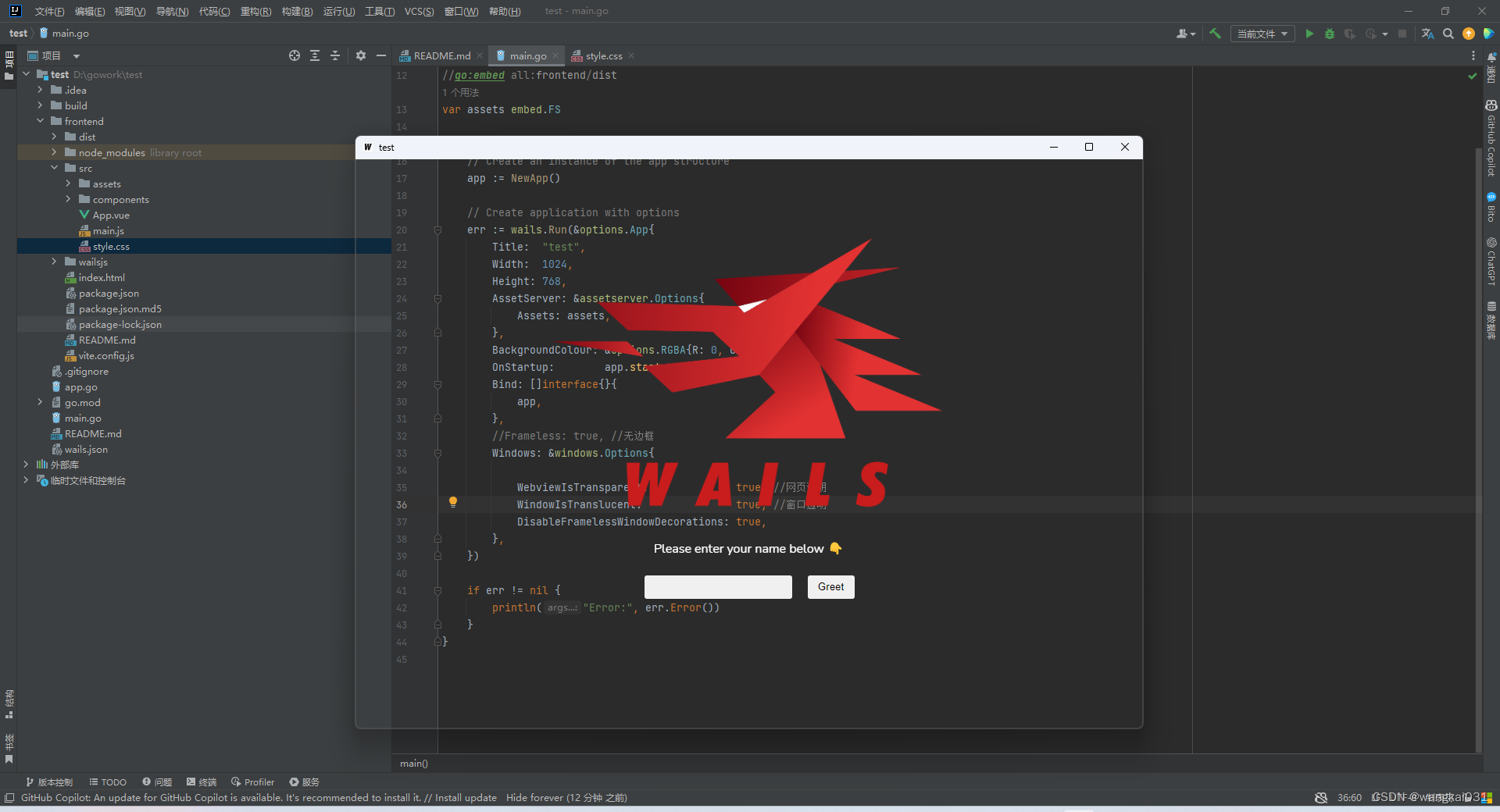Open the colorful plugin icon at toolbar end

pyautogui.click(x=1488, y=34)
